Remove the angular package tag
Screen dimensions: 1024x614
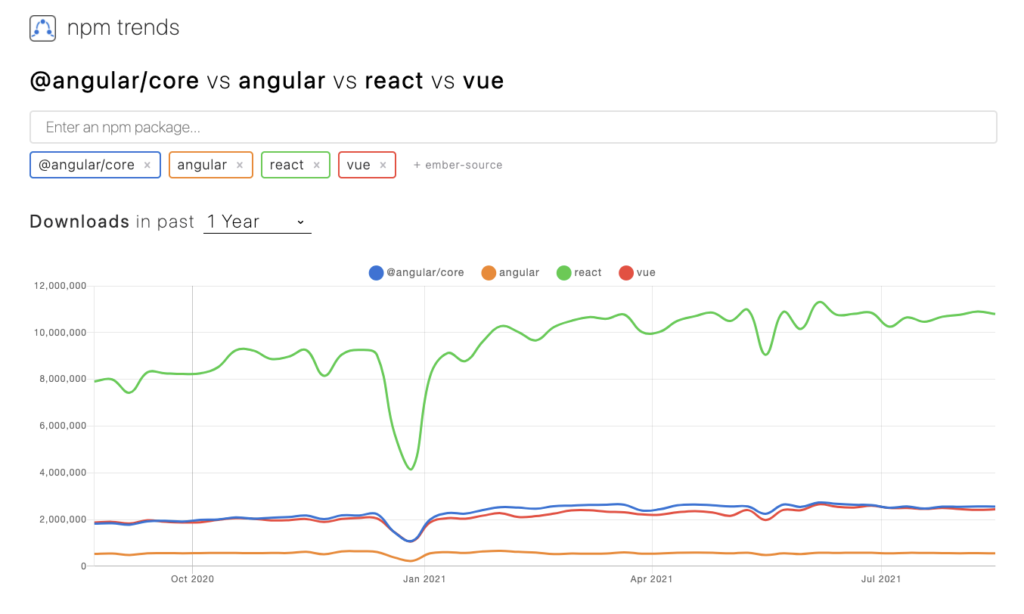(239, 165)
